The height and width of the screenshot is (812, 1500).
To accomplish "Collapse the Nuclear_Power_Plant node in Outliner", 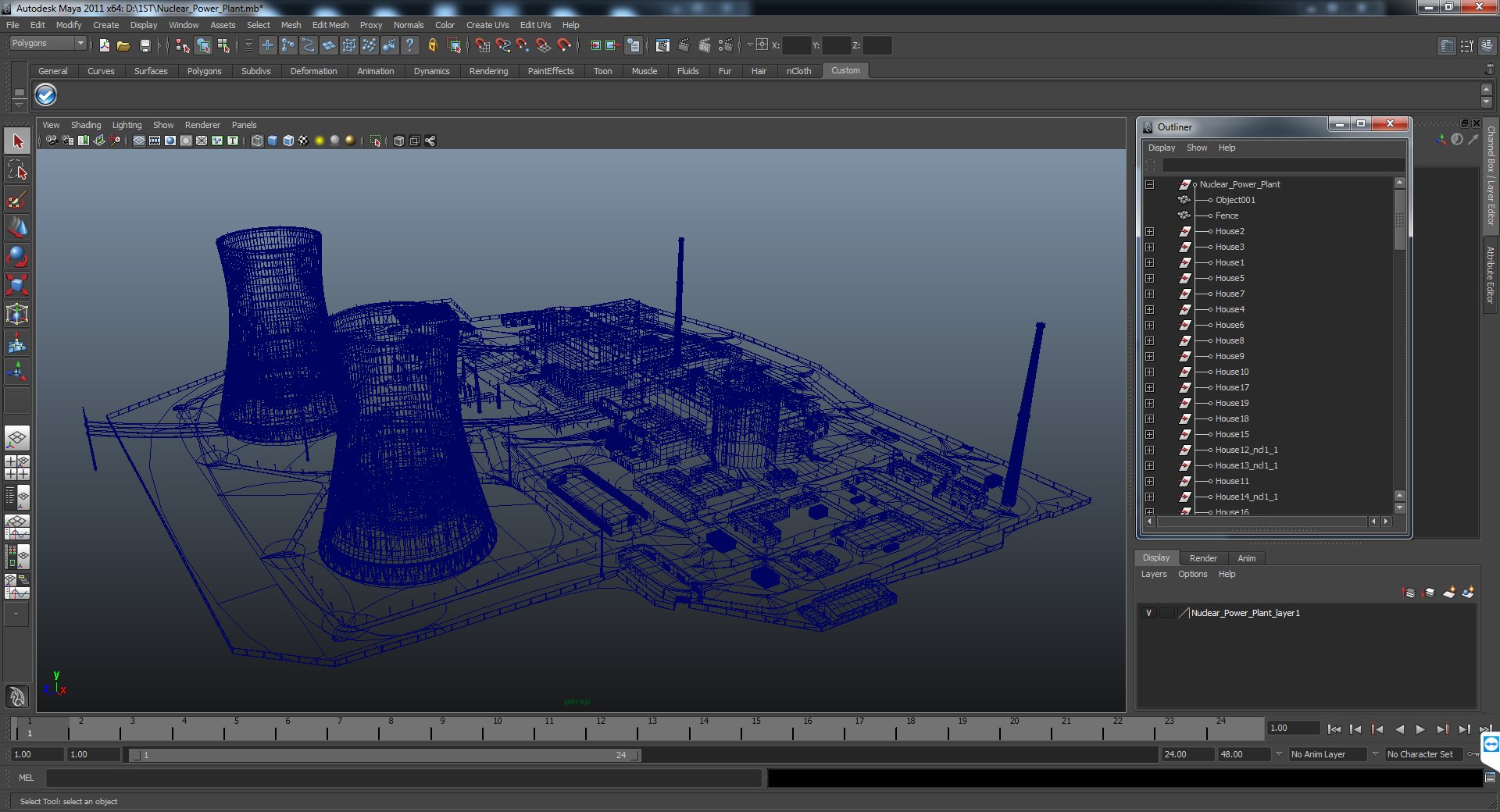I will pyautogui.click(x=1149, y=184).
